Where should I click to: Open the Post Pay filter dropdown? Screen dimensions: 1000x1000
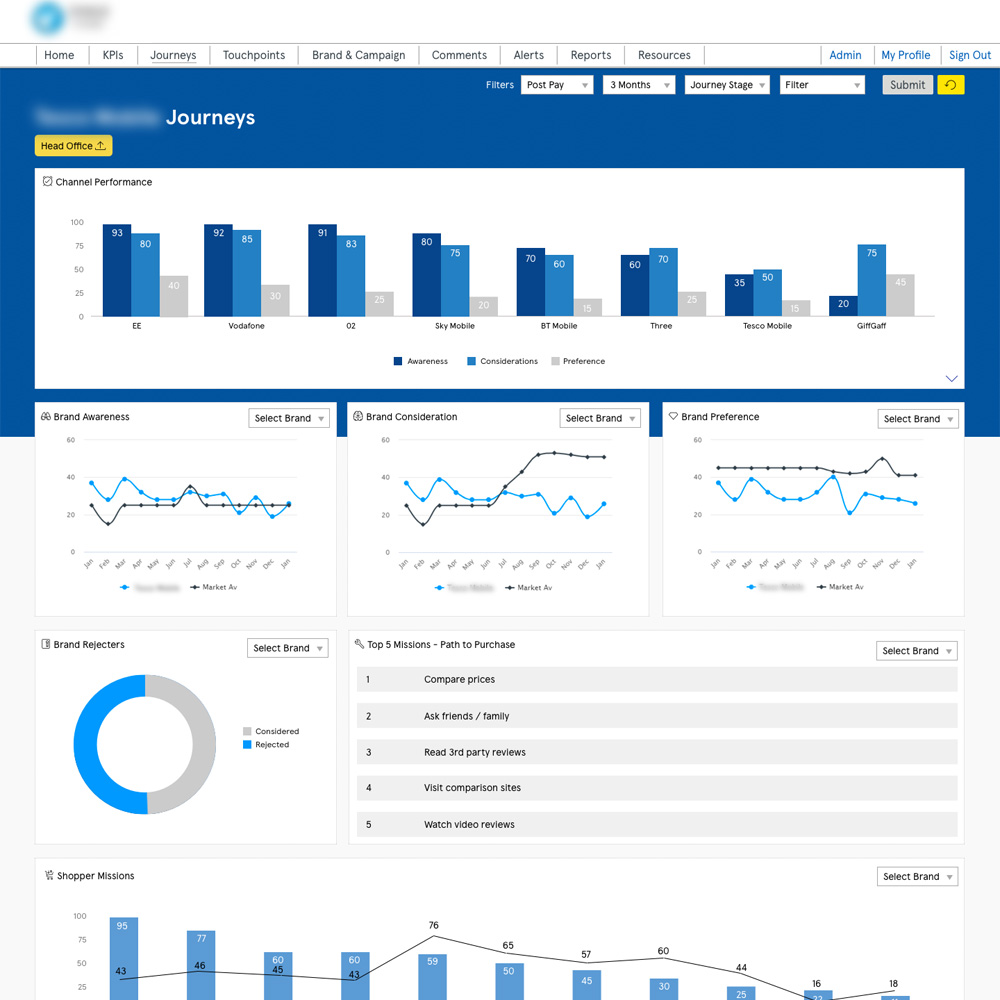tap(557, 85)
